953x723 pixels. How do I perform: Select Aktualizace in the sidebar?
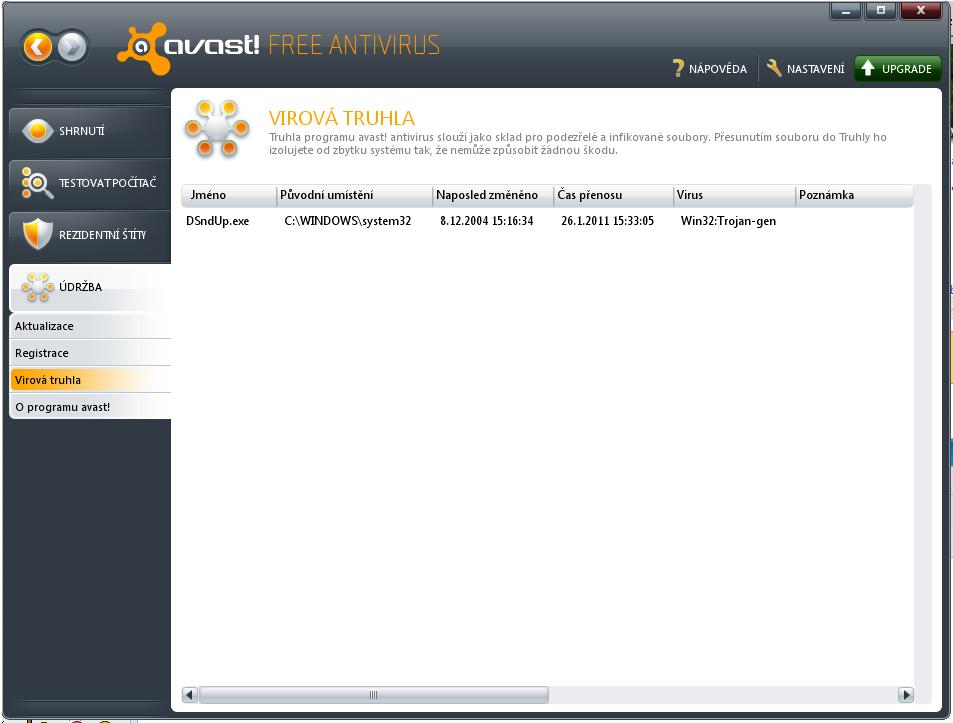[x=90, y=326]
